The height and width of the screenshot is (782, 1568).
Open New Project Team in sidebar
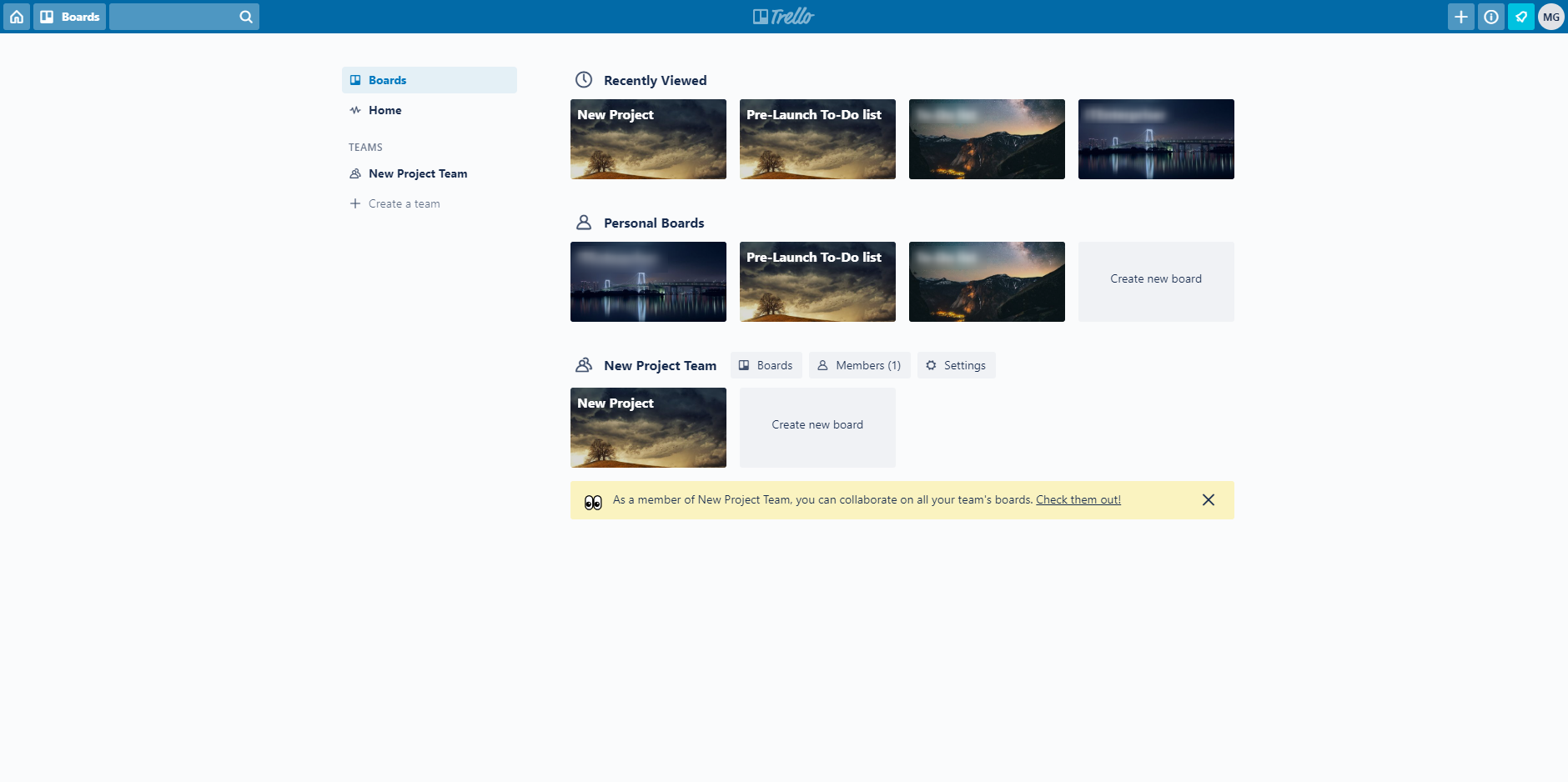tap(430, 173)
